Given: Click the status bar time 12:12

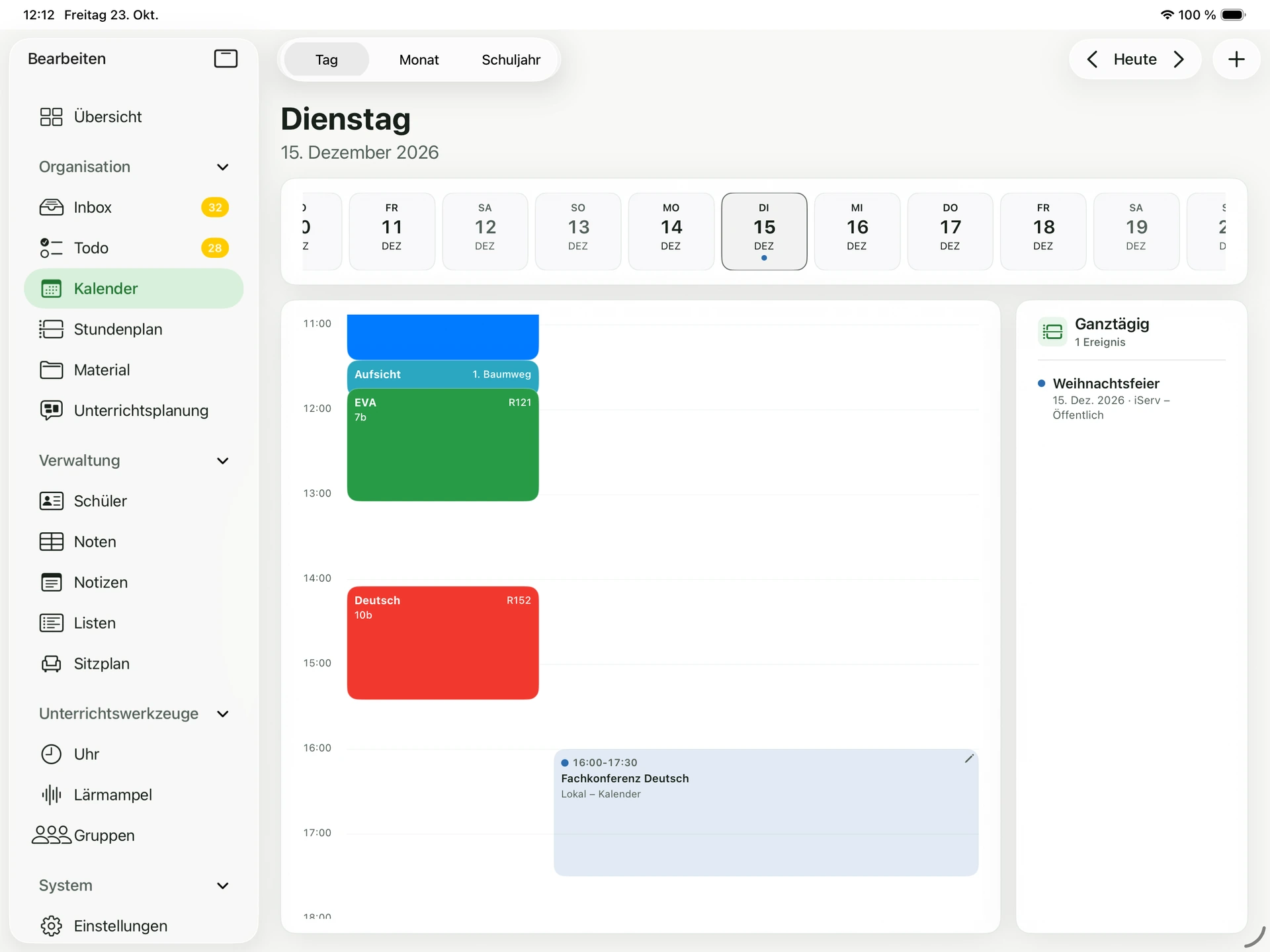Looking at the screenshot, I should pyautogui.click(x=38, y=15).
